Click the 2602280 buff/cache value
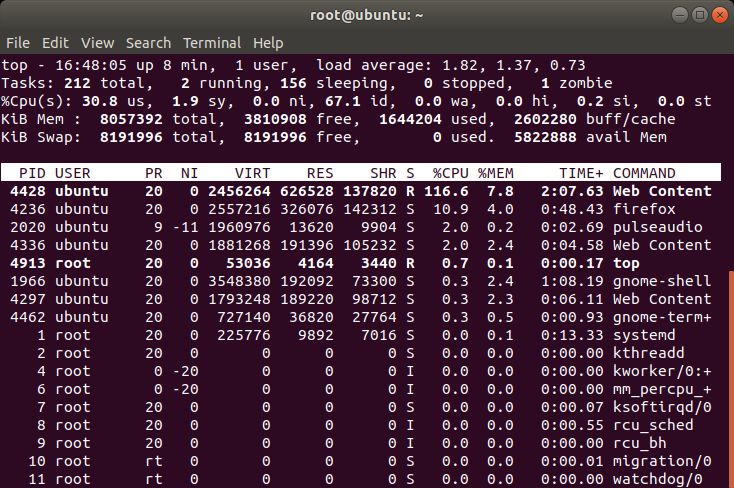734x488 pixels. tap(545, 119)
